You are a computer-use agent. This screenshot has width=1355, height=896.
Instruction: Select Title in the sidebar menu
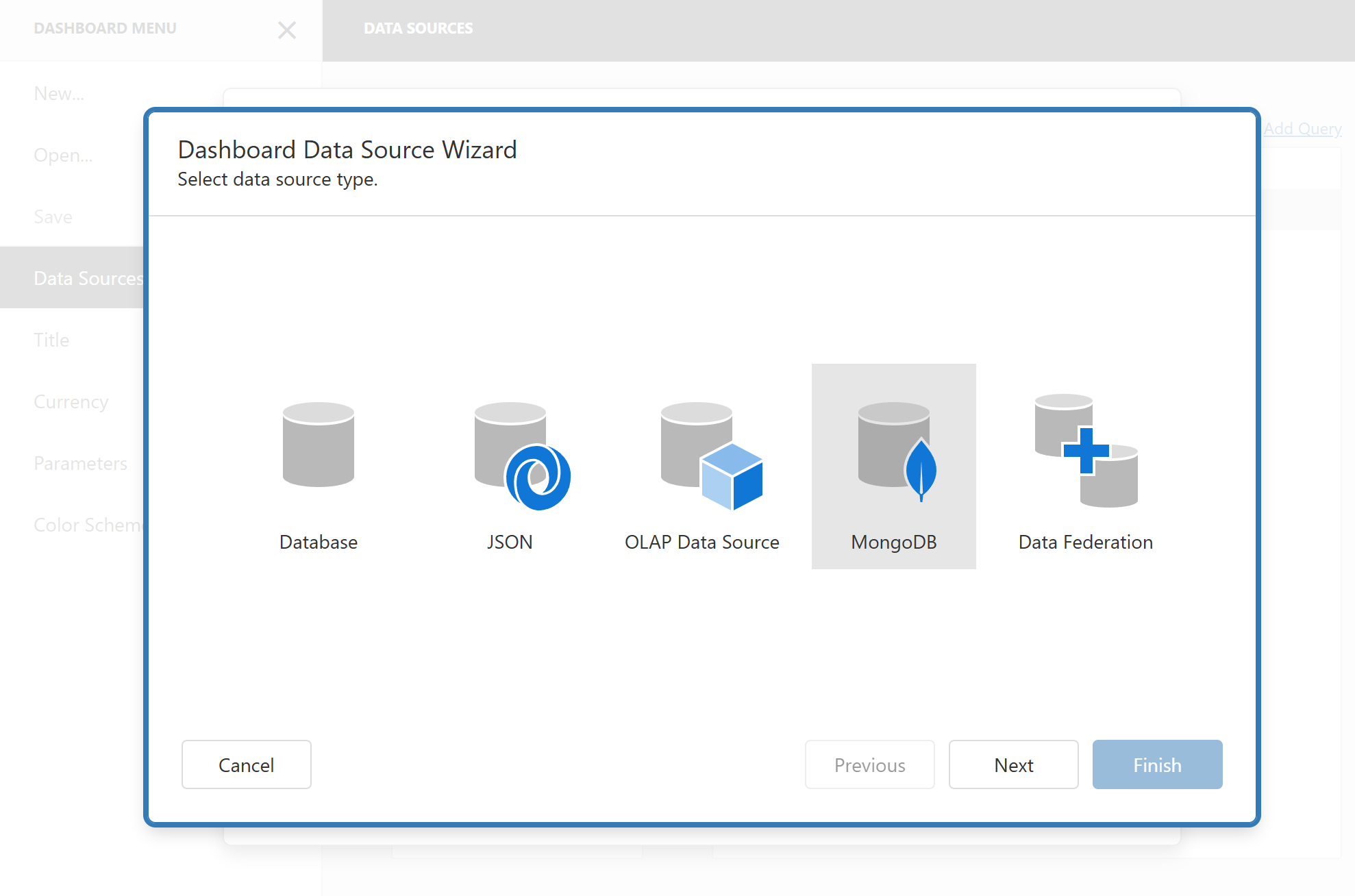(x=51, y=340)
